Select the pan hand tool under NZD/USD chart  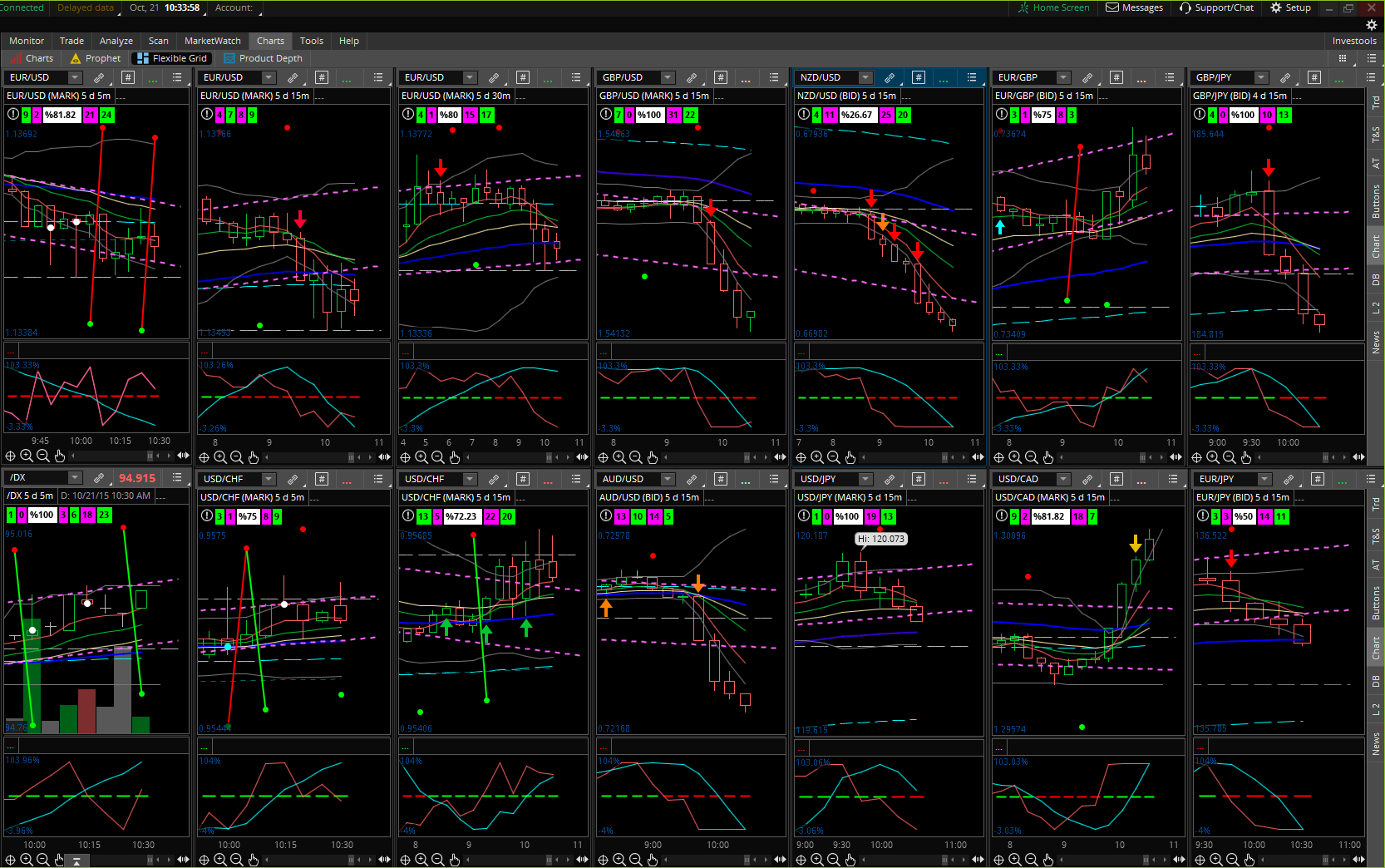click(x=850, y=457)
